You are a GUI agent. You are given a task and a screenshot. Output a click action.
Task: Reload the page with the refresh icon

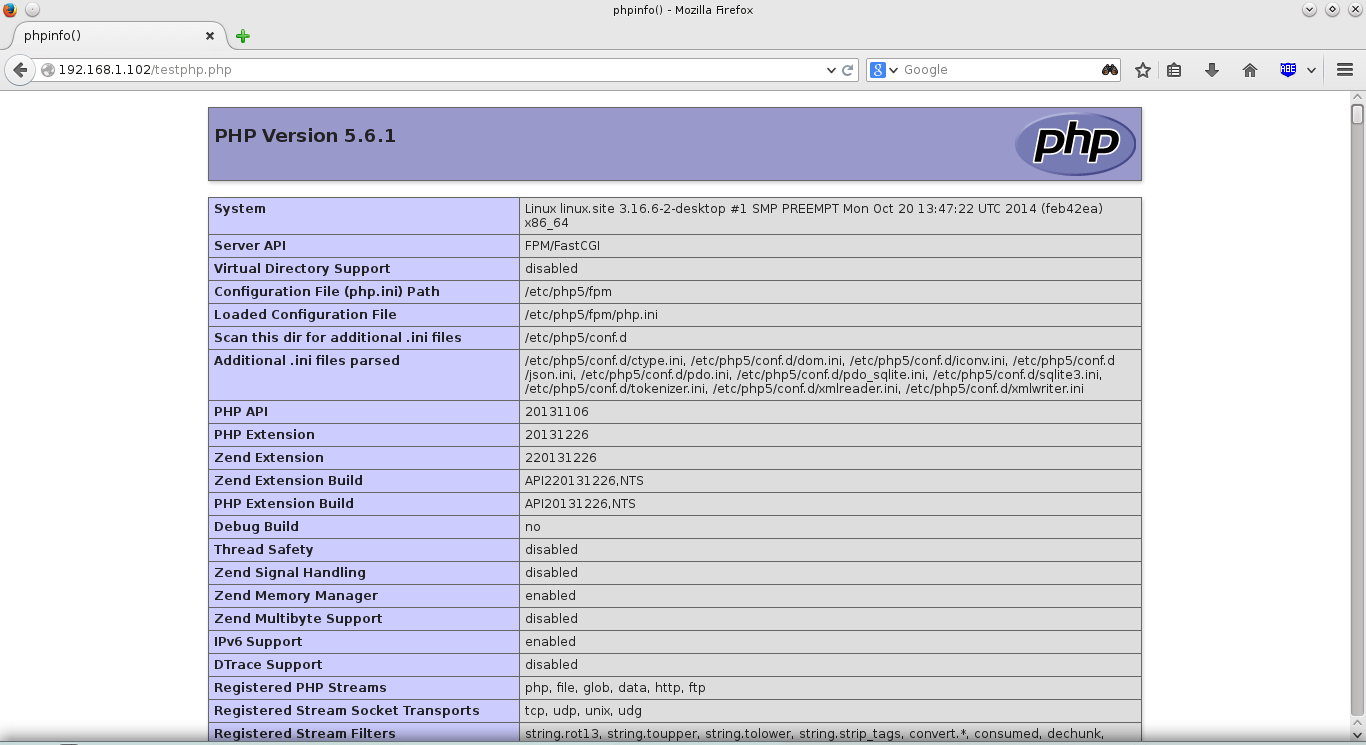point(848,70)
